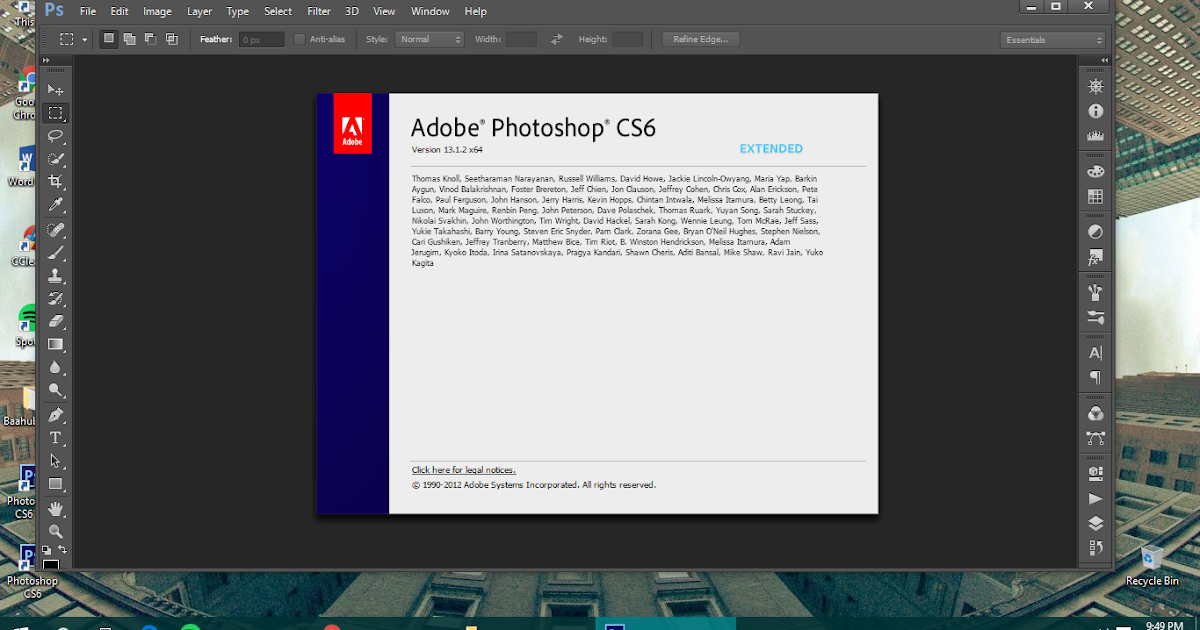Screen dimensions: 1200x630
Task: Open the Channels panel icon
Action: pos(1095,413)
